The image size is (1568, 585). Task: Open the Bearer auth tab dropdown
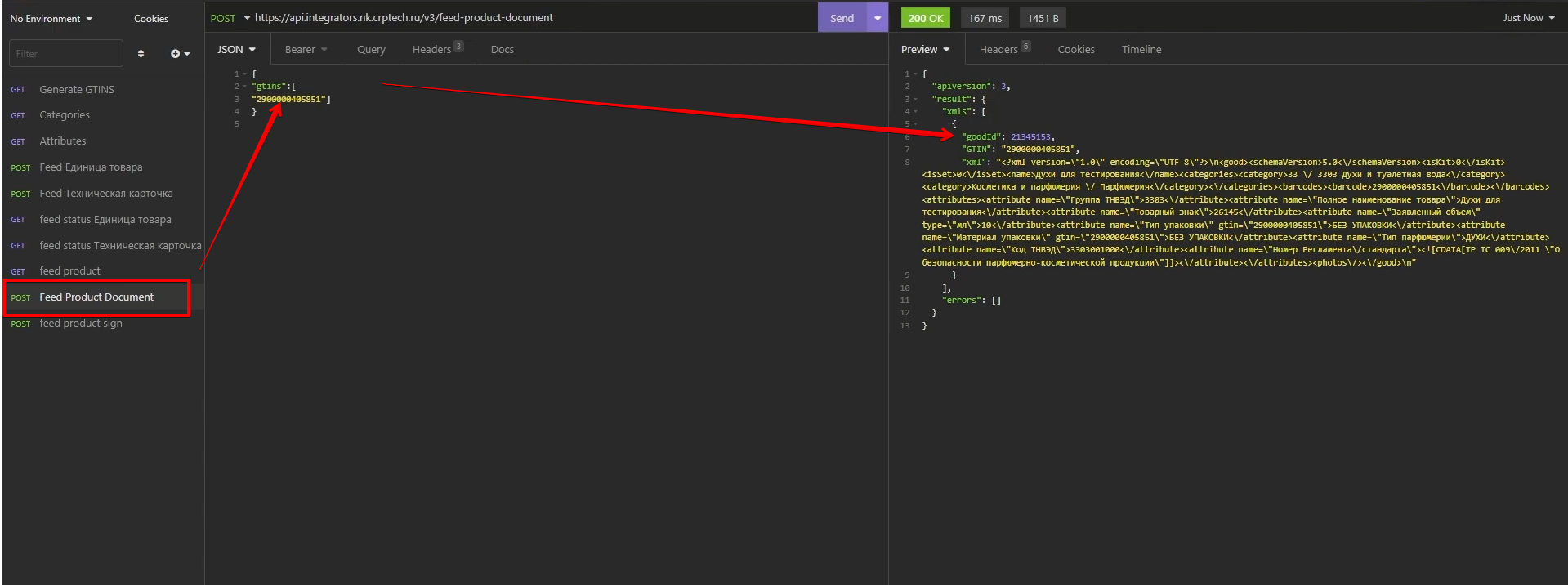[x=306, y=50]
